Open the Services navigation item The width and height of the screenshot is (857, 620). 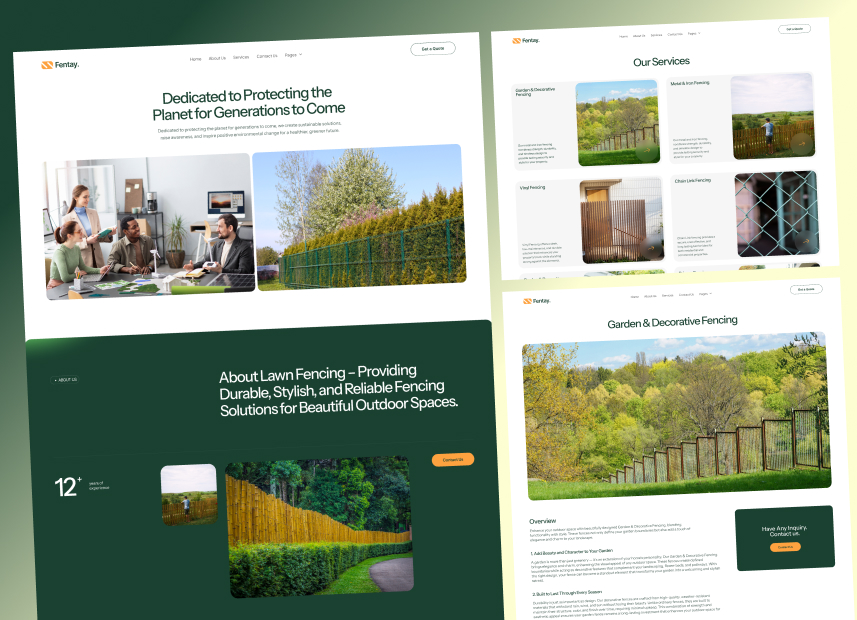tap(241, 57)
